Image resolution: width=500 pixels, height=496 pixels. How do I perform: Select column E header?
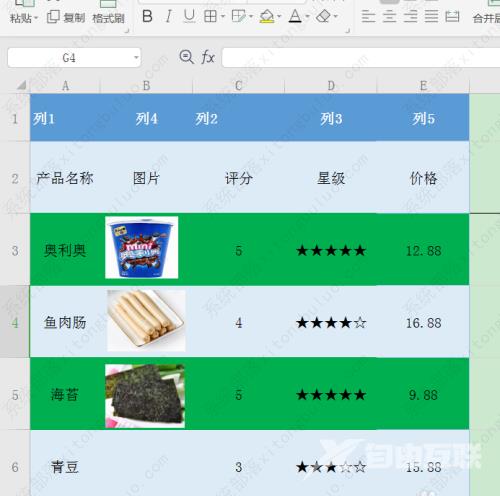[423, 86]
